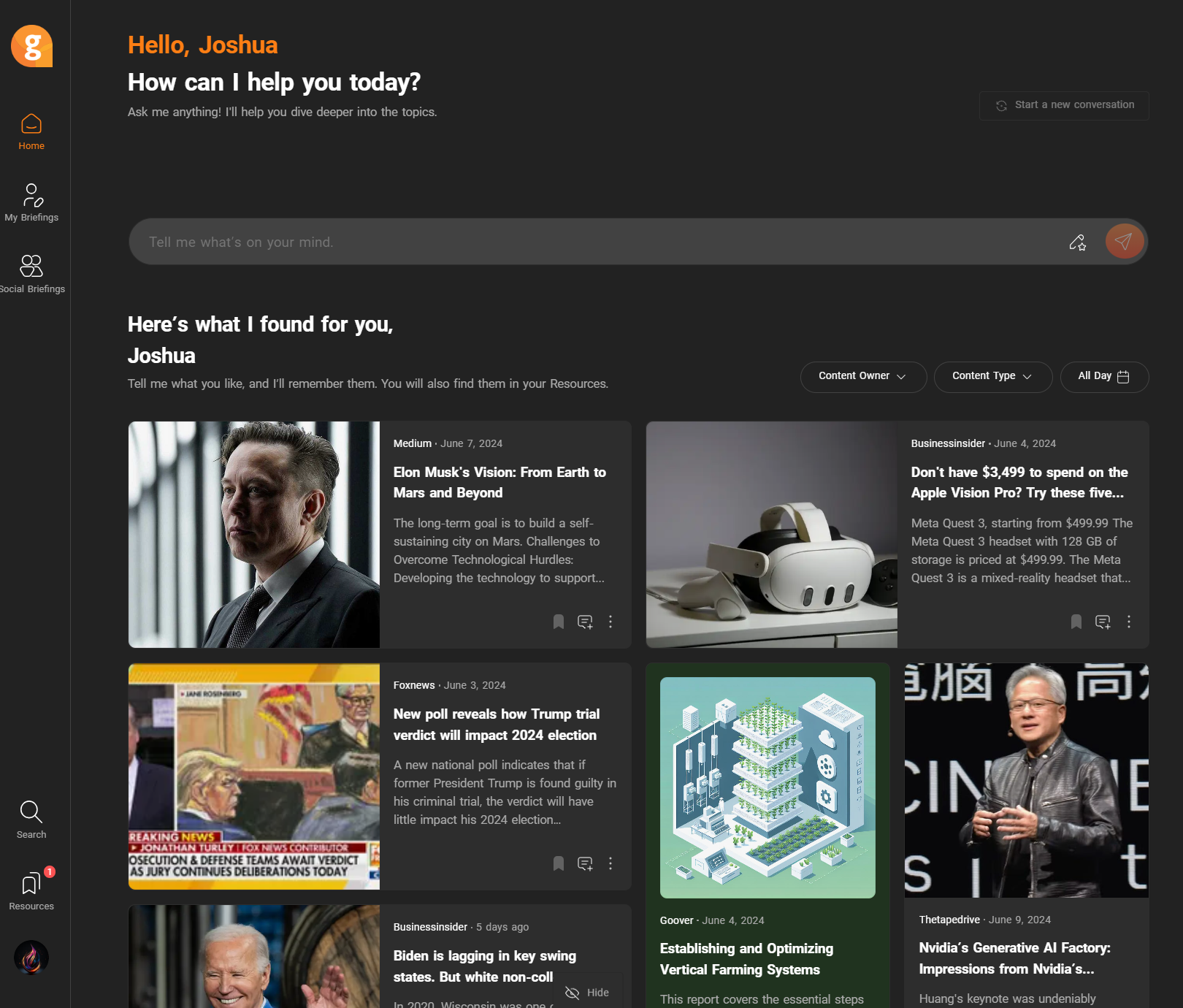Open the user profile avatar in sidebar

[31, 958]
